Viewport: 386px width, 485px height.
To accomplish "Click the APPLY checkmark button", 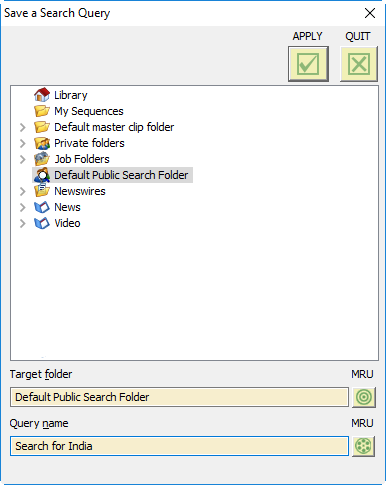I will coord(308,64).
